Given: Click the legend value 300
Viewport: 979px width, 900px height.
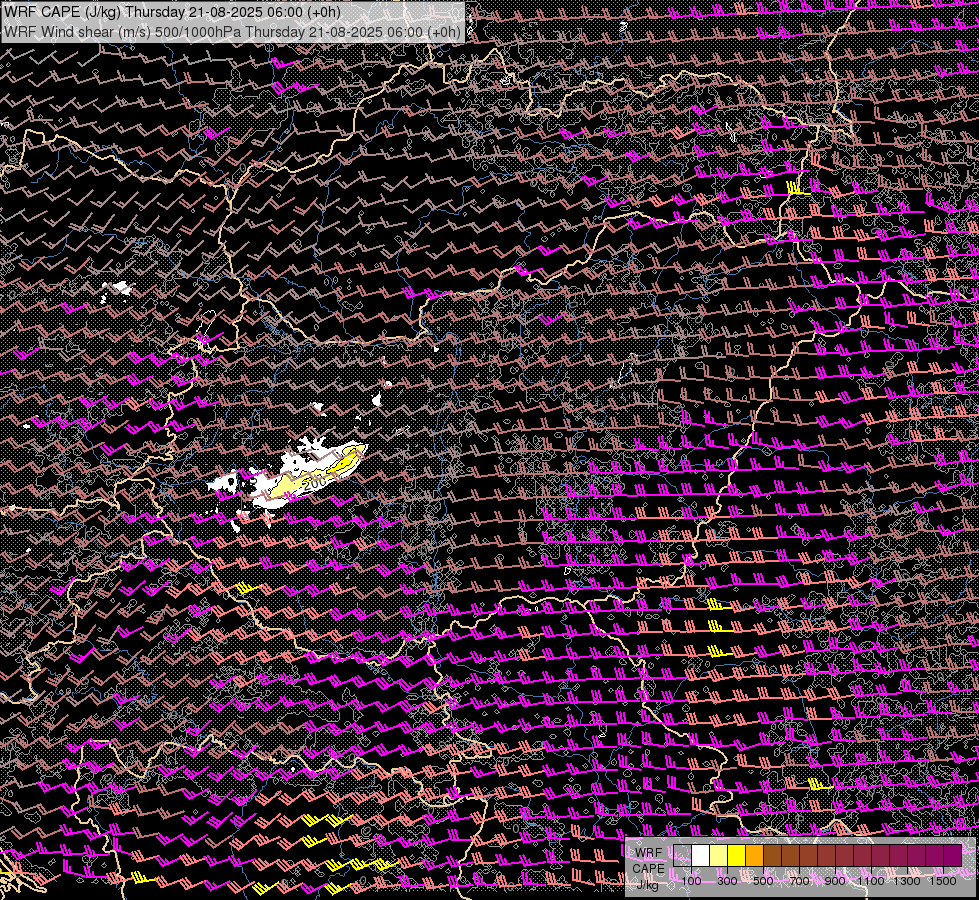Looking at the screenshot, I should pyautogui.click(x=727, y=881).
